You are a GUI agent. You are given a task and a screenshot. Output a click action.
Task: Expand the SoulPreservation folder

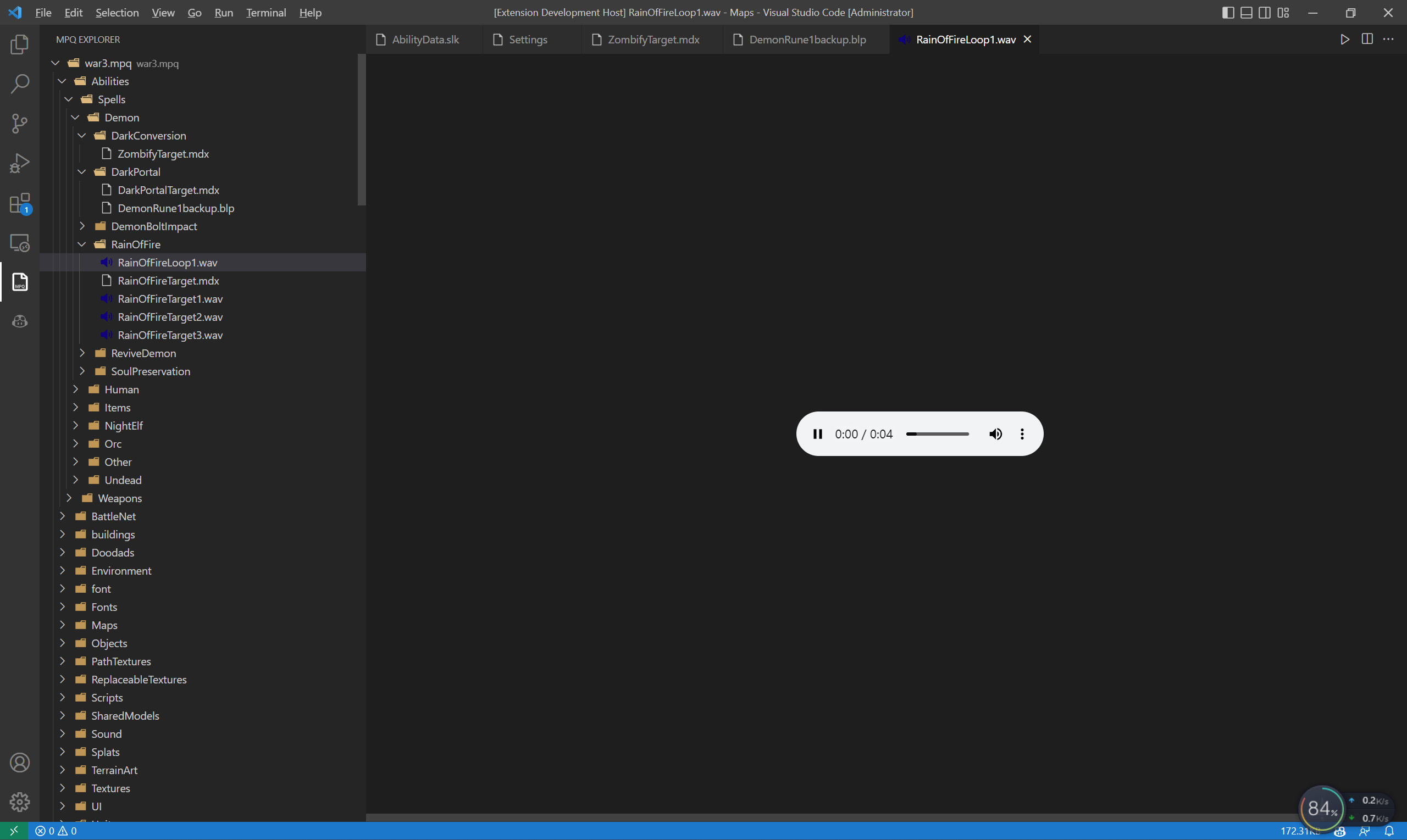82,371
